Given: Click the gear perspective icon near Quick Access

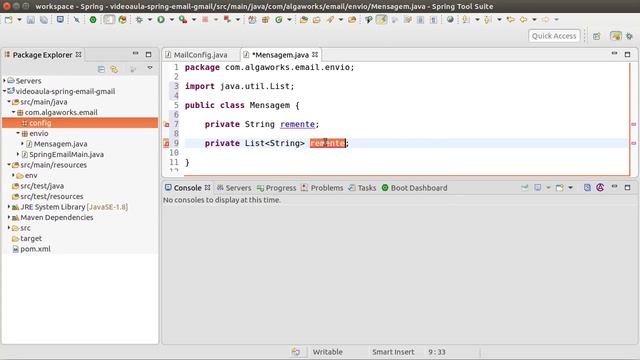Looking at the screenshot, I should [x=629, y=36].
